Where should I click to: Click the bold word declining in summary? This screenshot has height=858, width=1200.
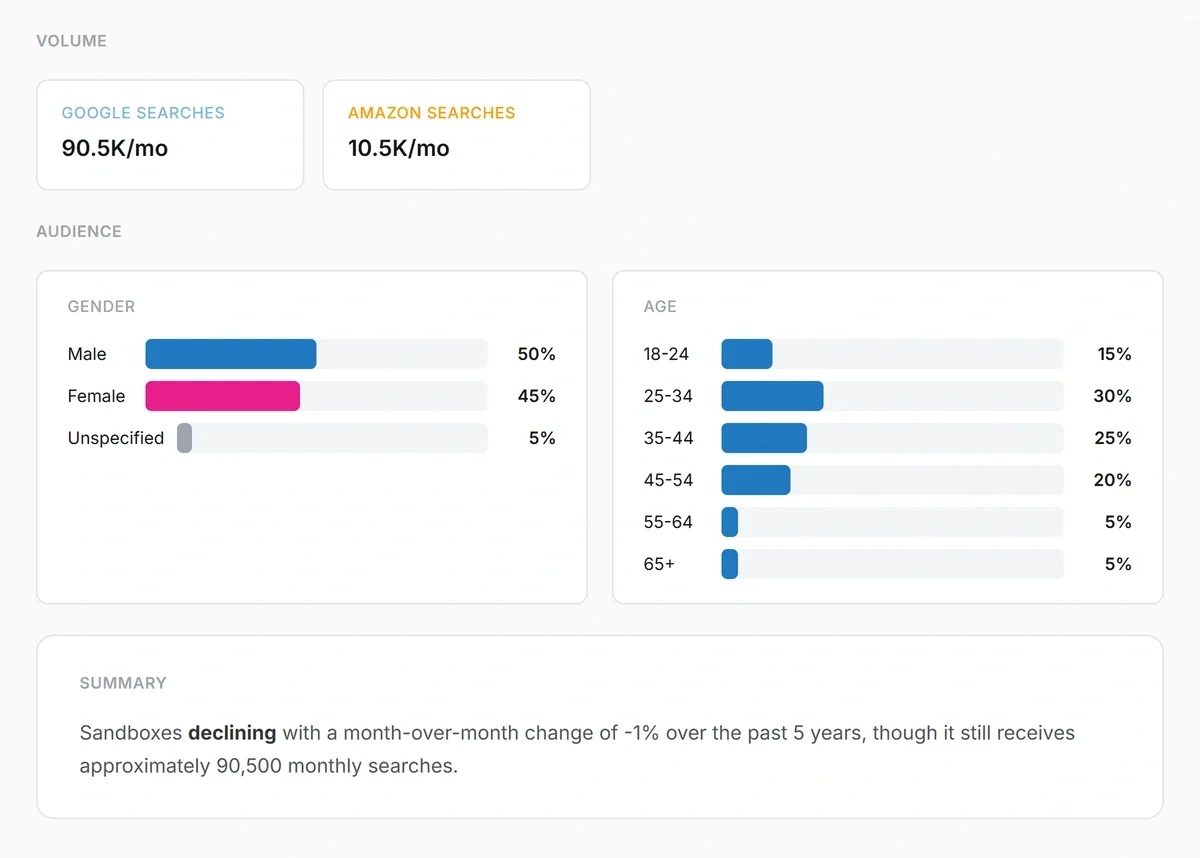click(x=232, y=733)
